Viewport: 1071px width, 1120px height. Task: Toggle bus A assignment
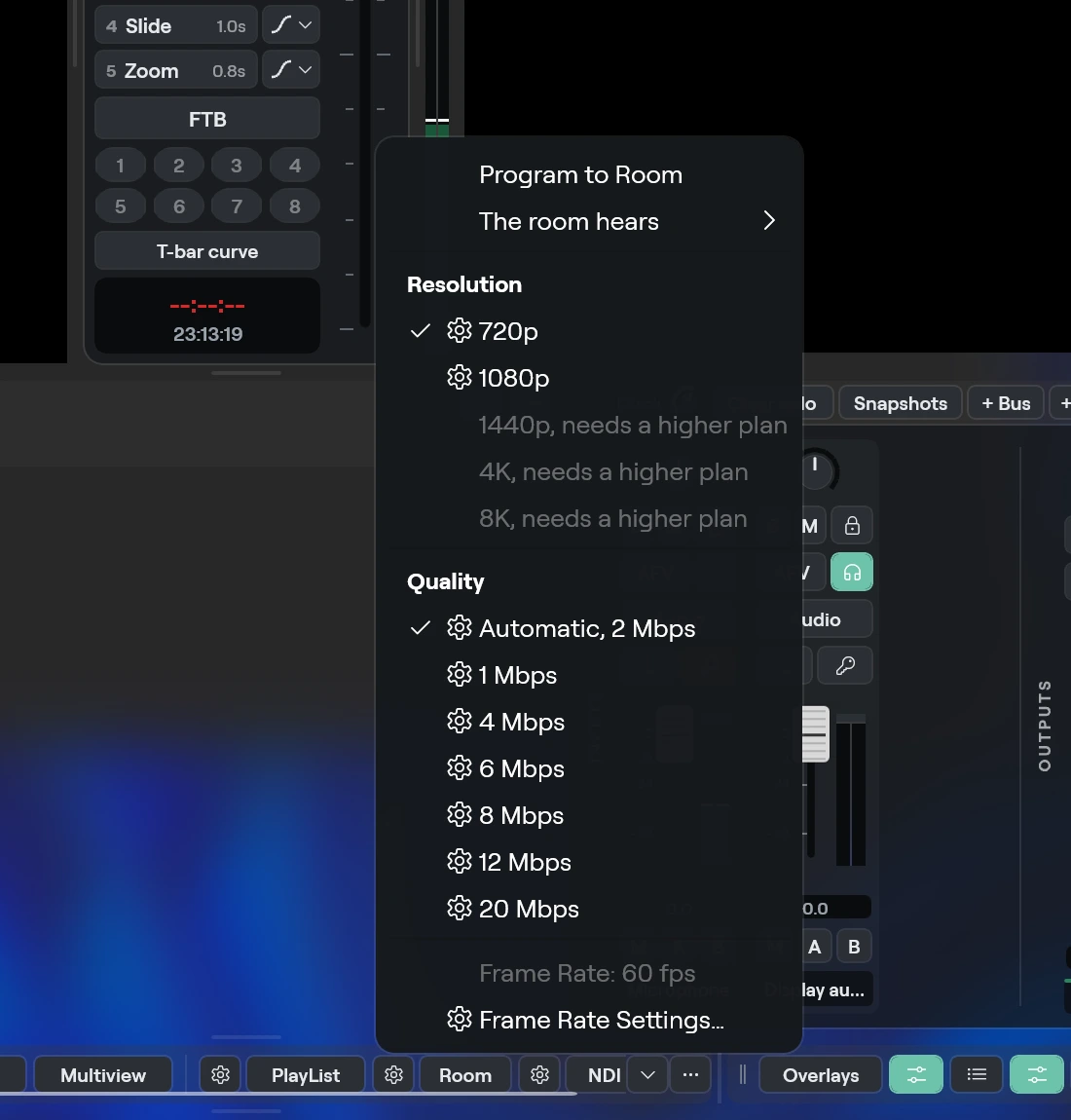[815, 948]
